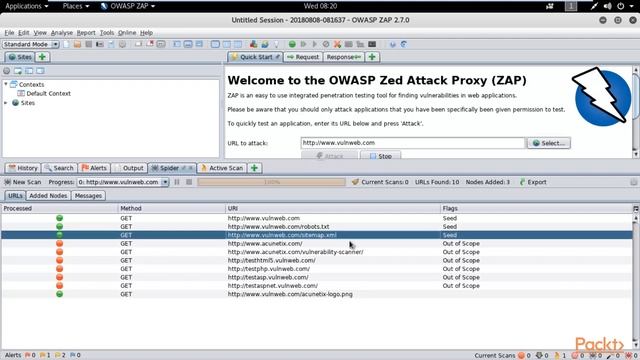Click the table column chooser icon at table corner
This screenshot has width=640, height=360.
point(636,209)
